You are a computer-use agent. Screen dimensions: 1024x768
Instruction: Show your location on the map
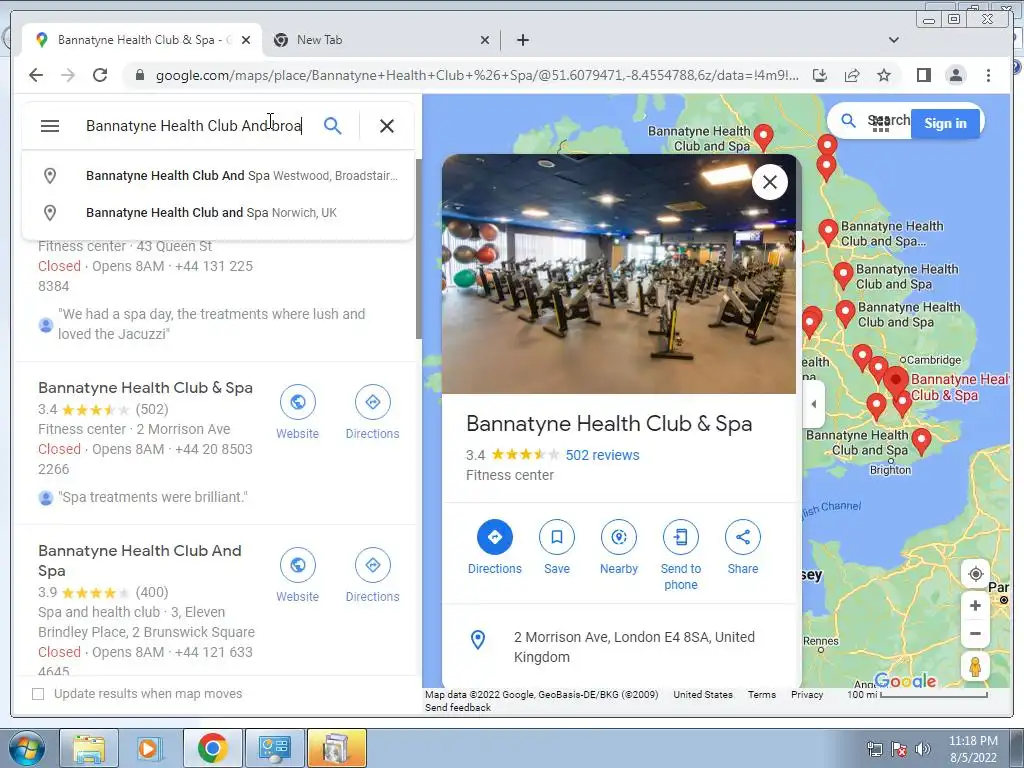point(975,574)
